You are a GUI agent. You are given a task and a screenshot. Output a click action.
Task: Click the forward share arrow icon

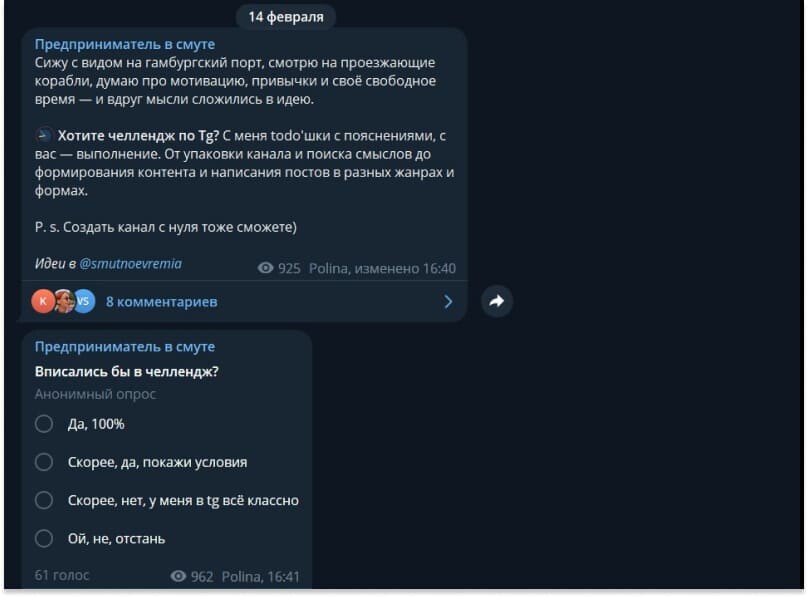[496, 301]
